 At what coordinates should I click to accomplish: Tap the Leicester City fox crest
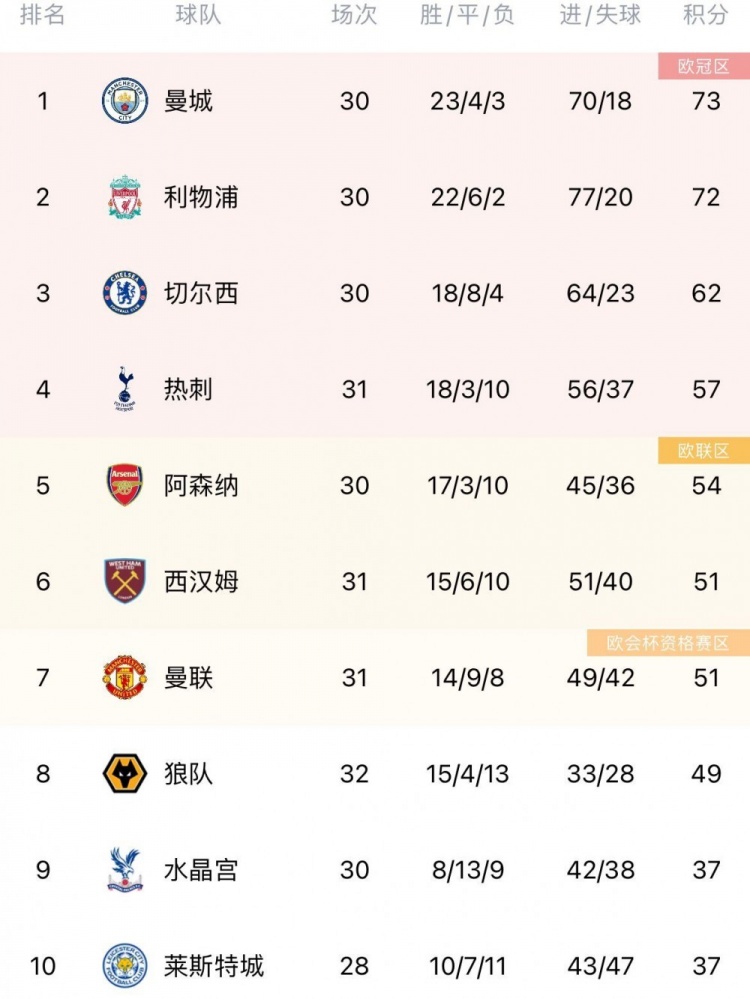coord(125,965)
